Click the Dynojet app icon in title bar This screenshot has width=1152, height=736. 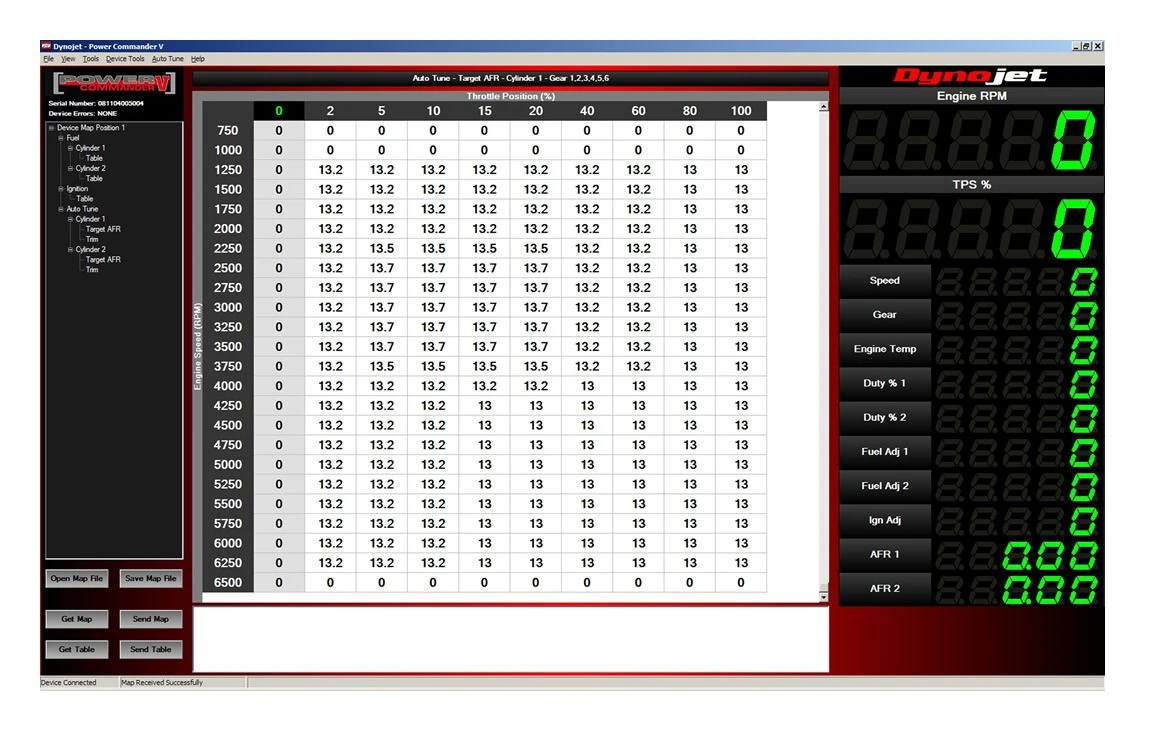pyautogui.click(x=46, y=46)
